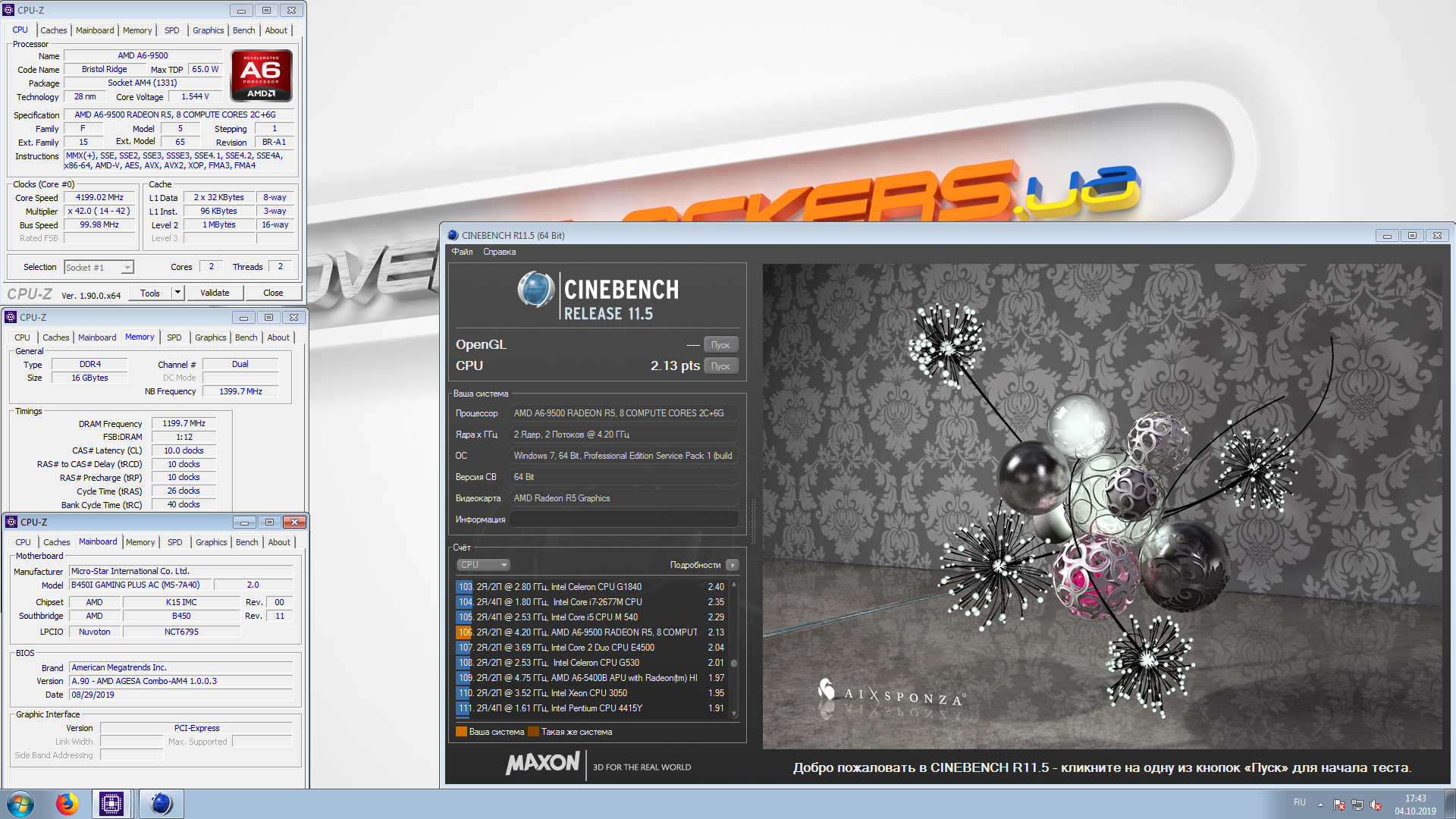Click the Cinebench side panel splitter grip
1456x819 pixels.
pyautogui.click(x=752, y=520)
